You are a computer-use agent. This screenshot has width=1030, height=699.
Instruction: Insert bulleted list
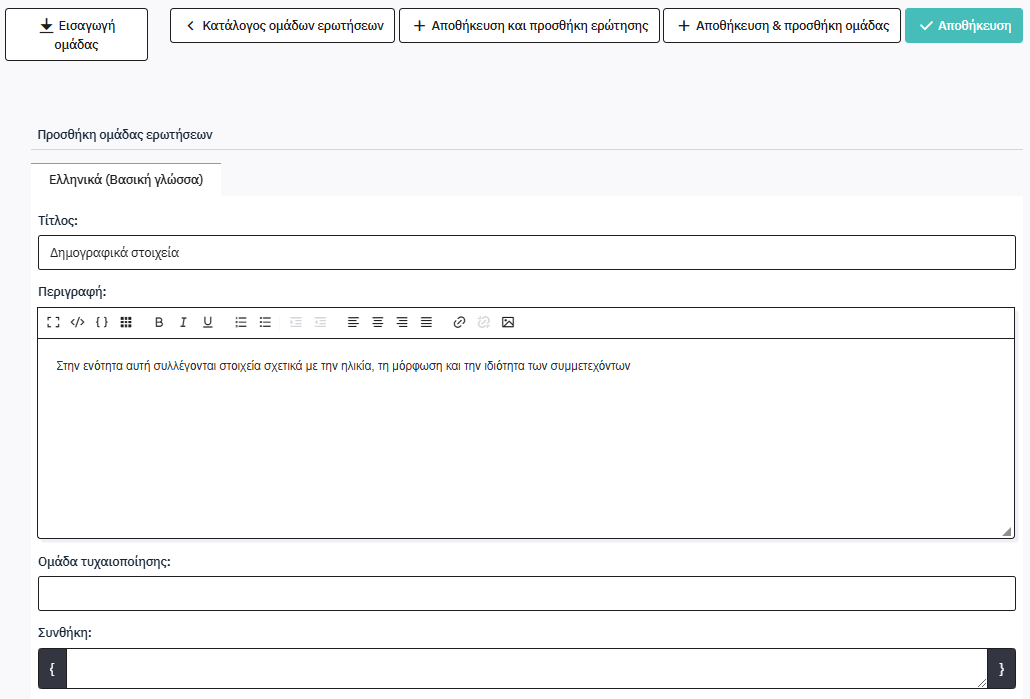[265, 322]
